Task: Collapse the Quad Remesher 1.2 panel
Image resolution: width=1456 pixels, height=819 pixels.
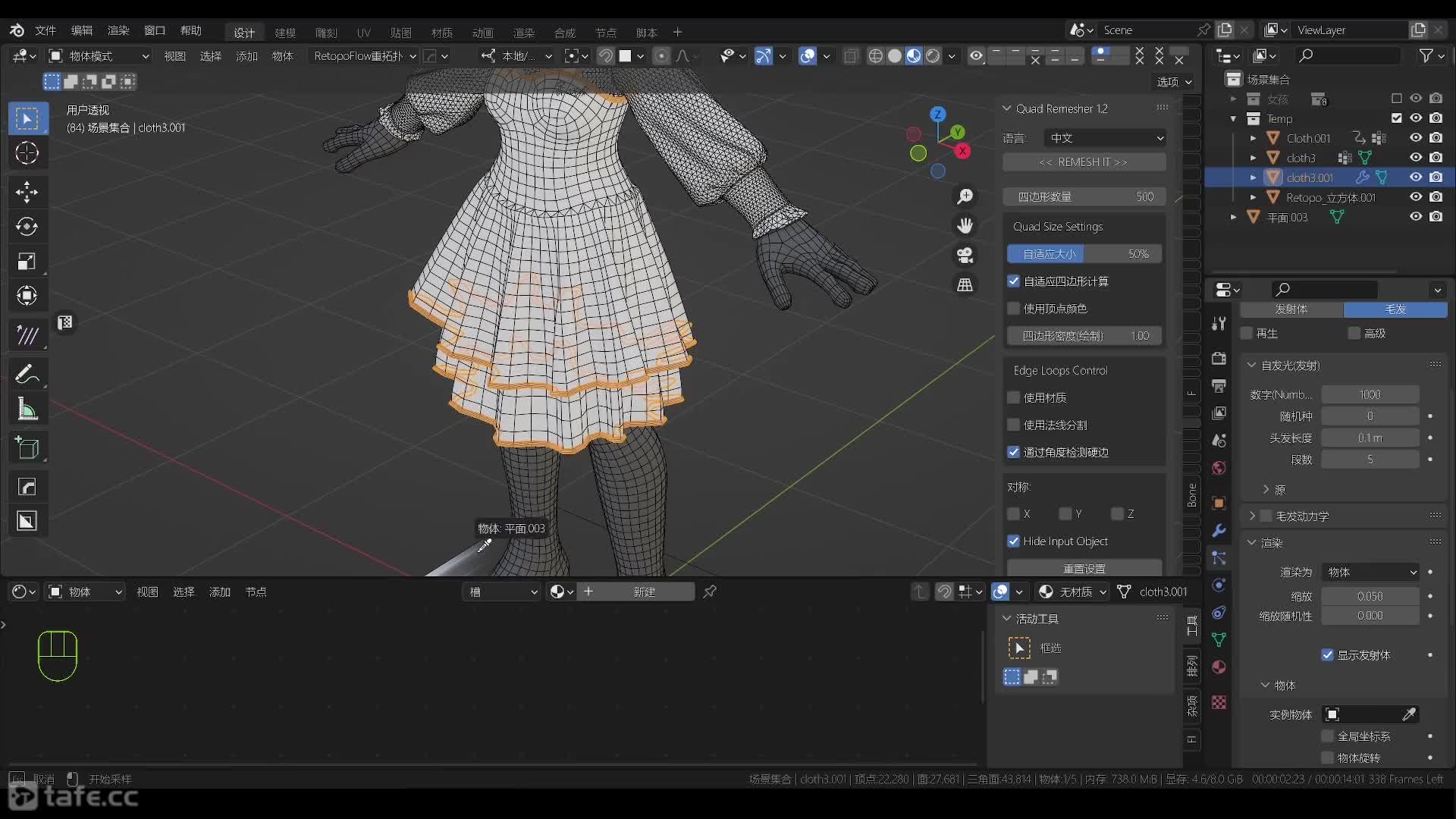Action: [x=1007, y=108]
